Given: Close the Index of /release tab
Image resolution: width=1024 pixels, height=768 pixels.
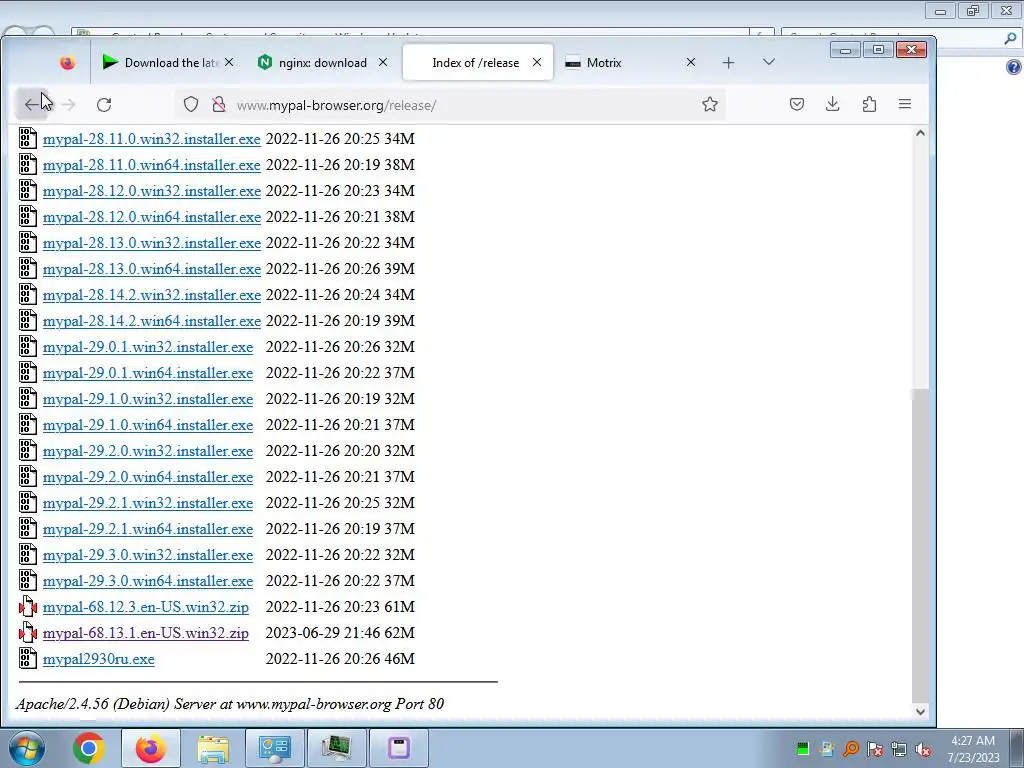Looking at the screenshot, I should tap(537, 63).
